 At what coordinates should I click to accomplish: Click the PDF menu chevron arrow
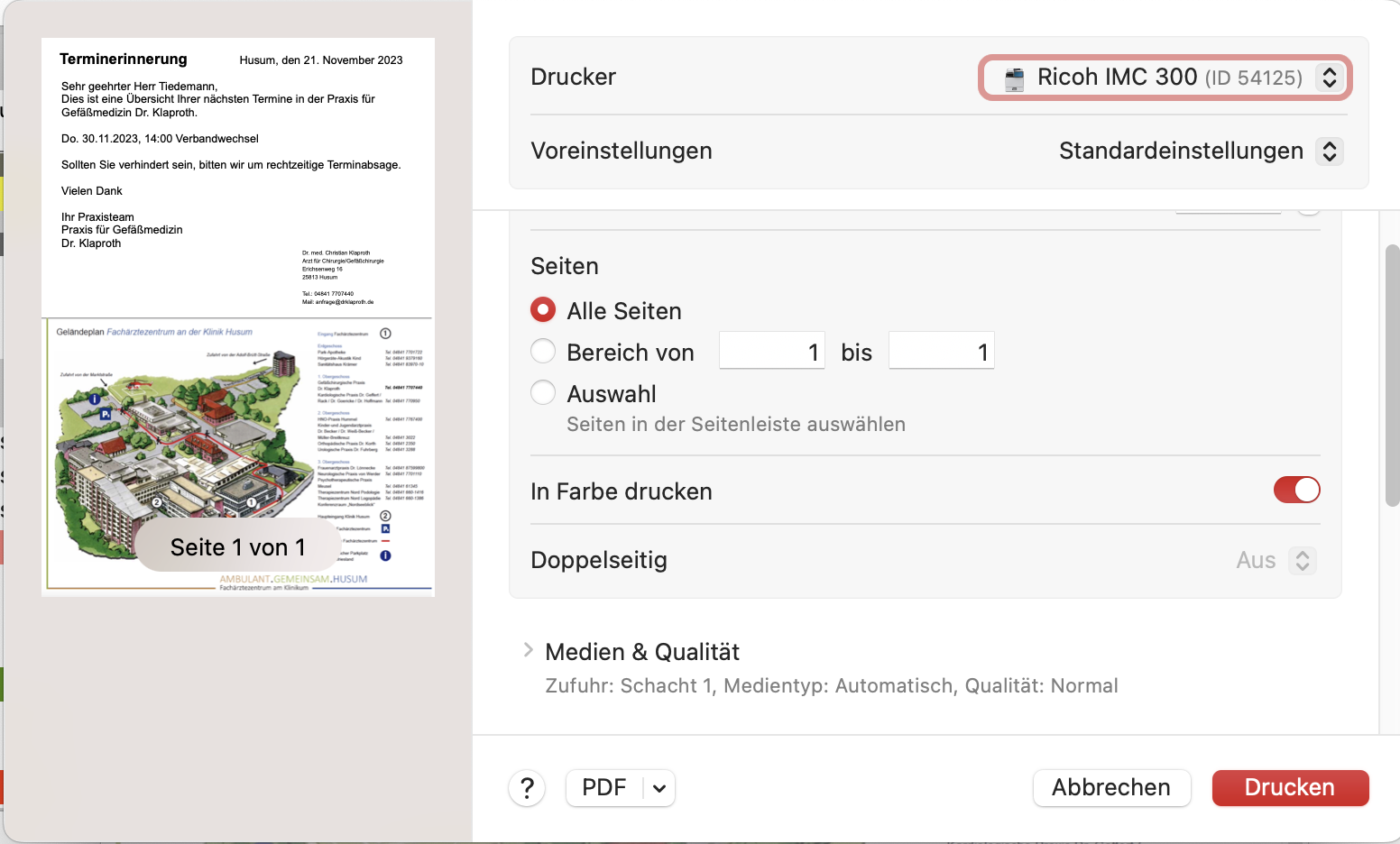[x=659, y=788]
